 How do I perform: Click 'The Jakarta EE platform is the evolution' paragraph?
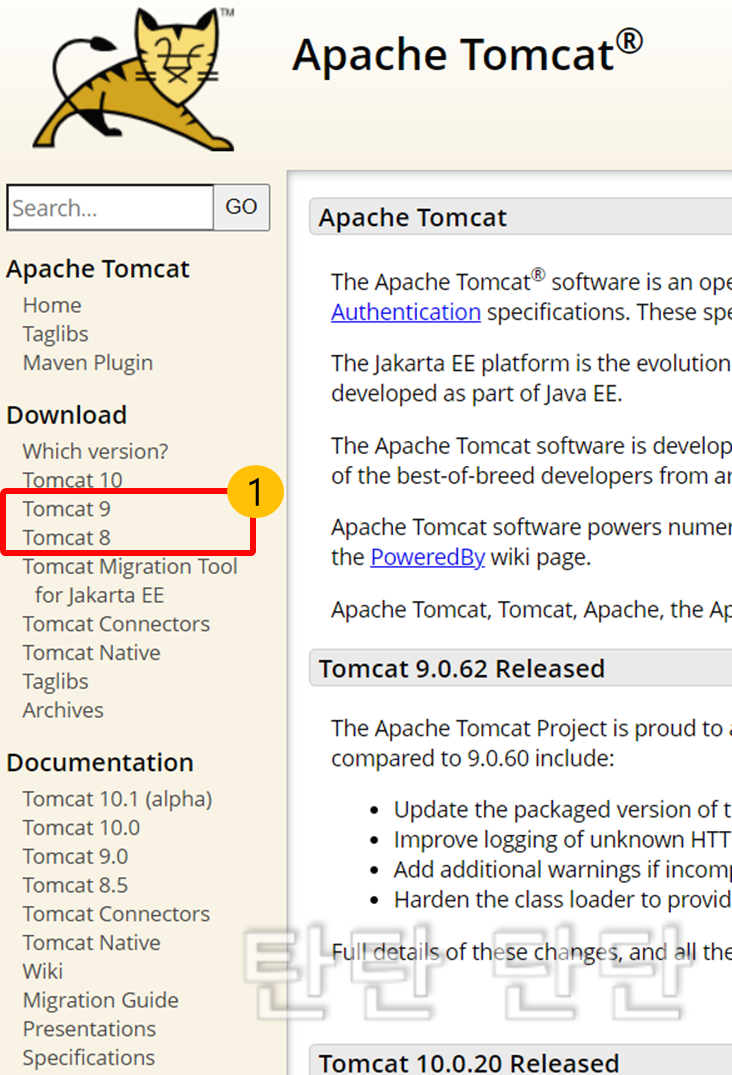(x=531, y=378)
